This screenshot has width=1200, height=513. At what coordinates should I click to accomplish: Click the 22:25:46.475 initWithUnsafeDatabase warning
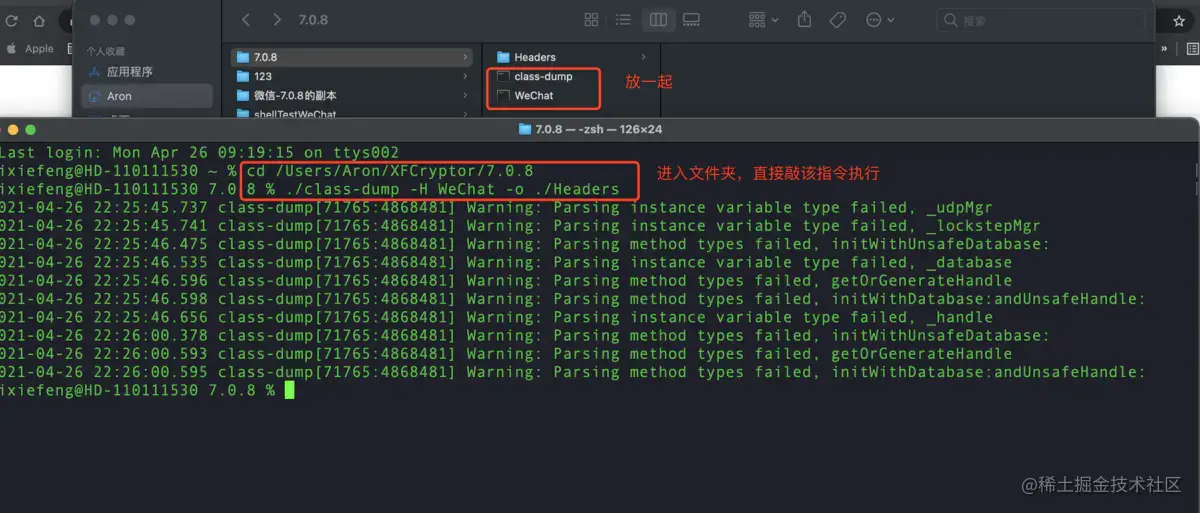click(525, 244)
